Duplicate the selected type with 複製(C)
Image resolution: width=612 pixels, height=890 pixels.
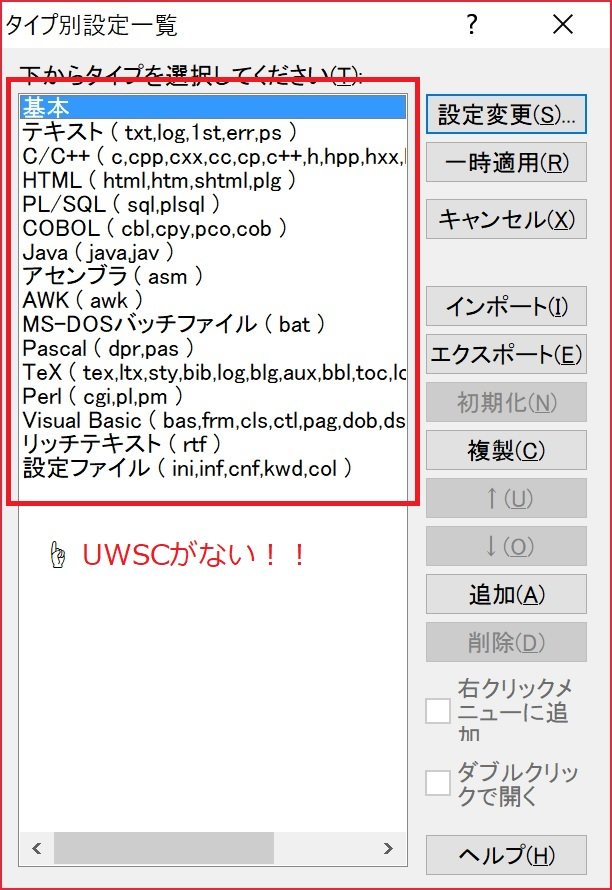(x=506, y=451)
